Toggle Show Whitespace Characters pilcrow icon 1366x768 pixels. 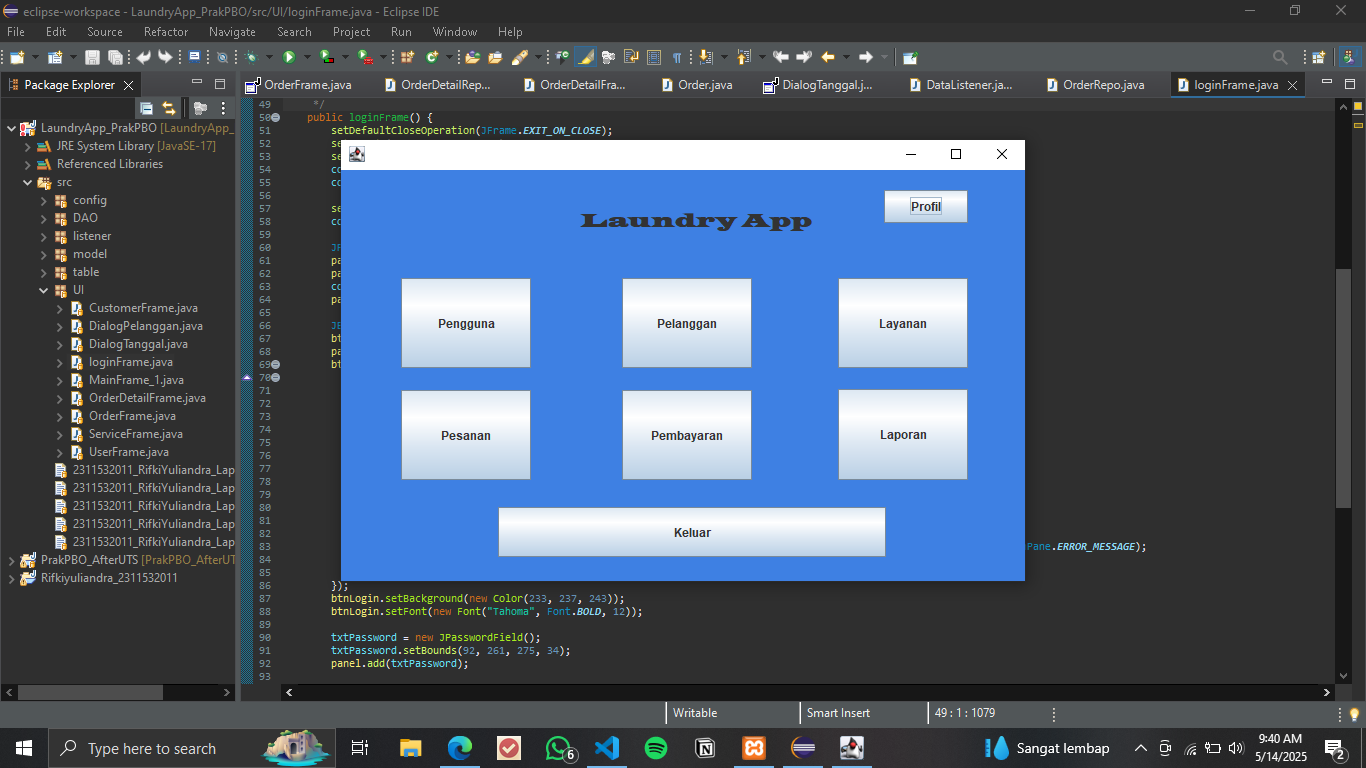677,58
